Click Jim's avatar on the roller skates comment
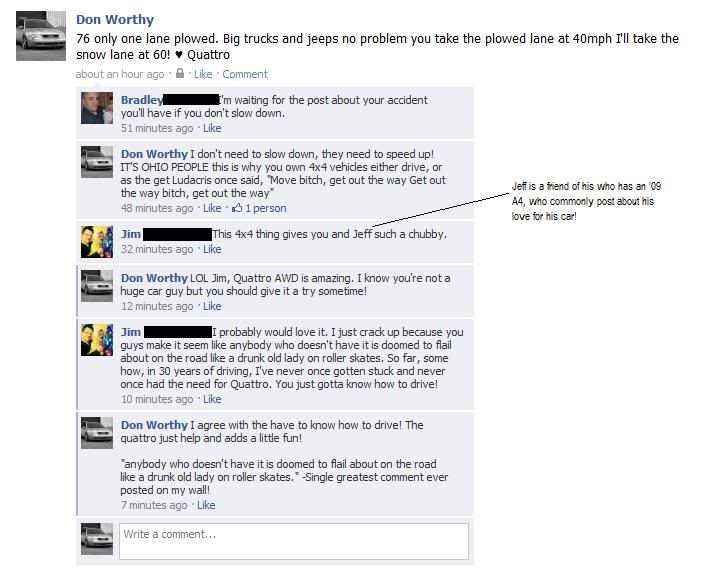Image resolution: width=709 pixels, height=587 pixels. [x=97, y=340]
